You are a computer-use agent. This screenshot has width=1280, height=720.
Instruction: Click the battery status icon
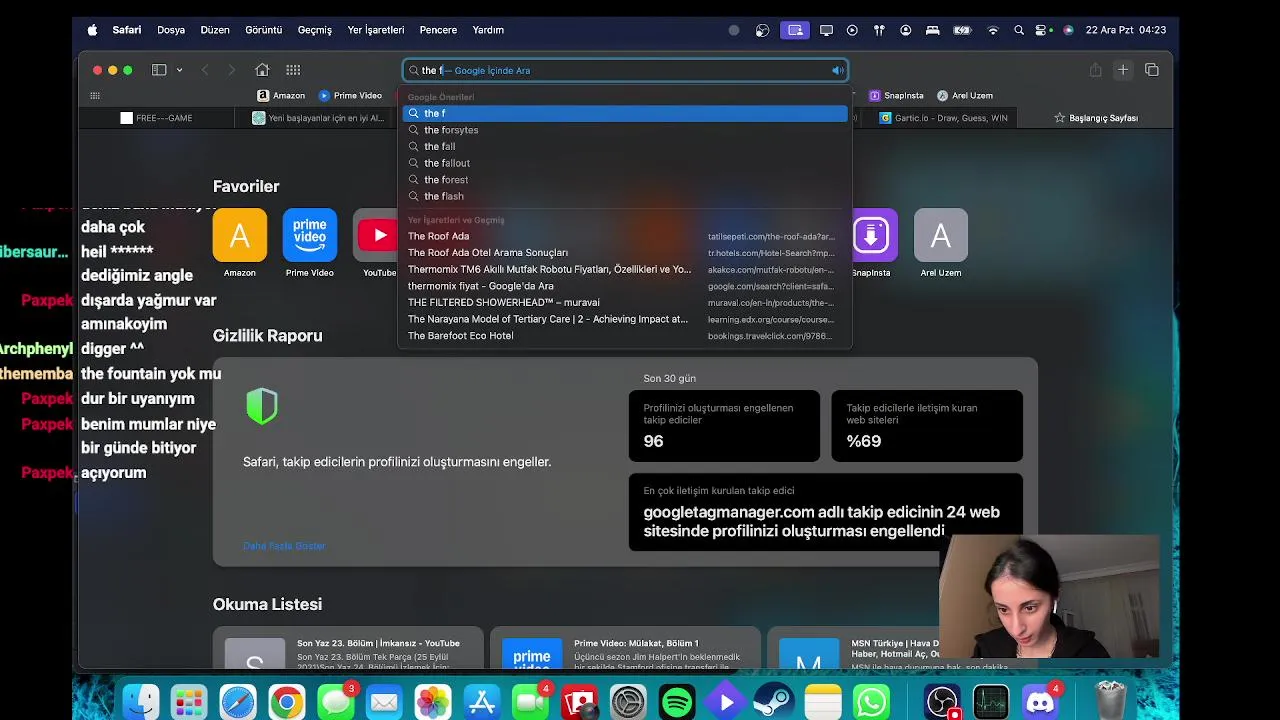[x=962, y=30]
